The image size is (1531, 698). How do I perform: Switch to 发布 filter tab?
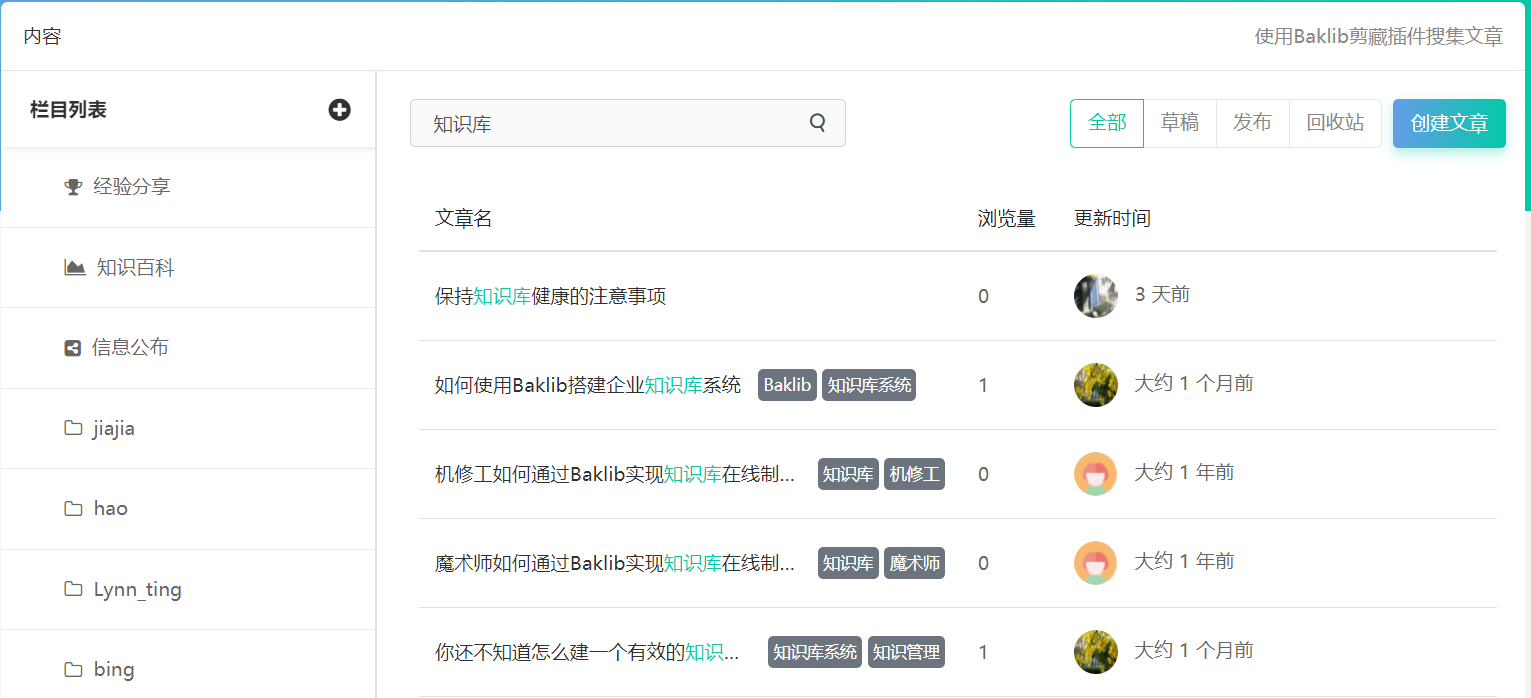point(1253,123)
